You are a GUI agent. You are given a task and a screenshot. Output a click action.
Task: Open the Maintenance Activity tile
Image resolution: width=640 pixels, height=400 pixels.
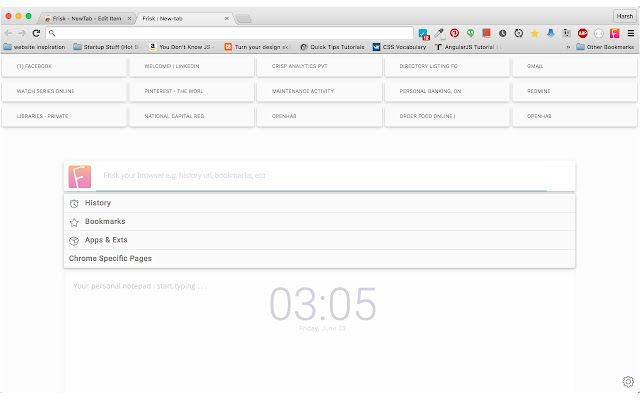tap(320, 91)
